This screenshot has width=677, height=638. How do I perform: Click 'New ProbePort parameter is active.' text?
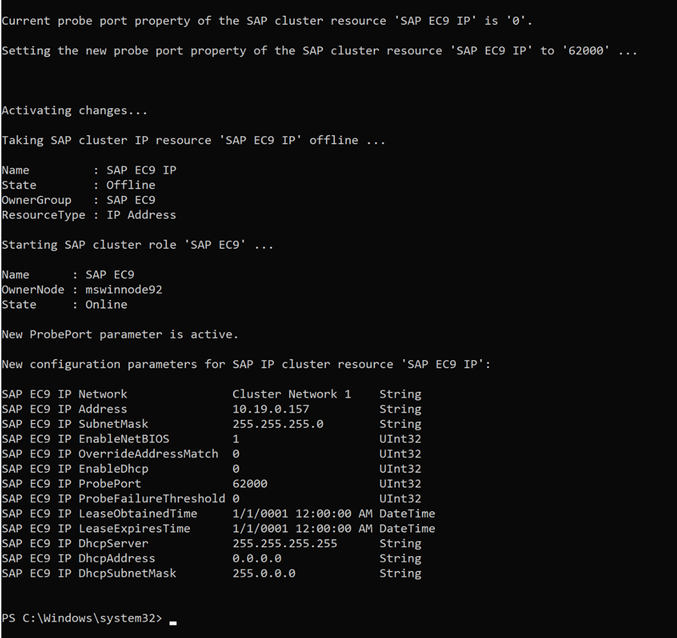click(120, 334)
